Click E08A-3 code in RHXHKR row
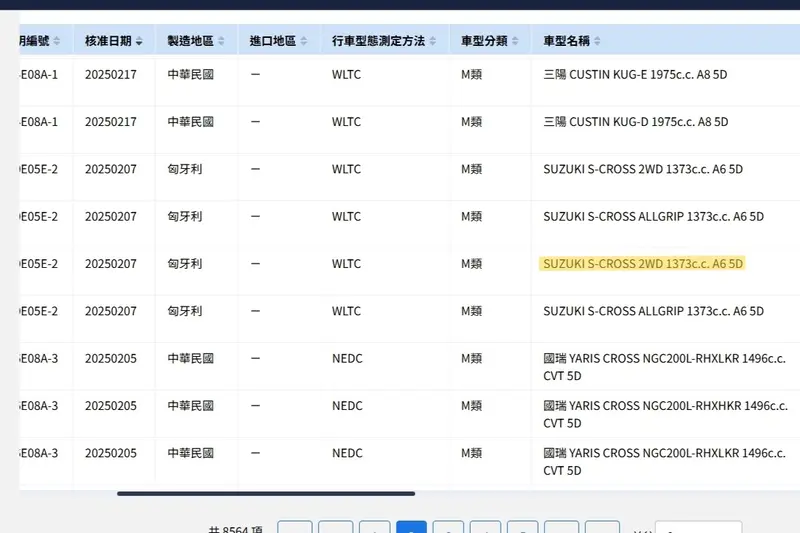This screenshot has width=800, height=533. tap(39, 406)
